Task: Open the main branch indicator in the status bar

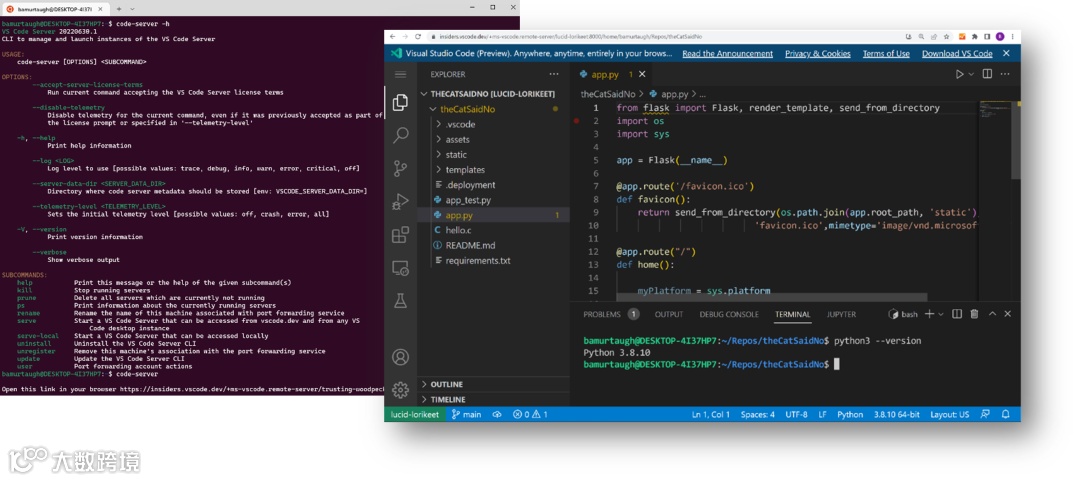Action: (x=466, y=414)
